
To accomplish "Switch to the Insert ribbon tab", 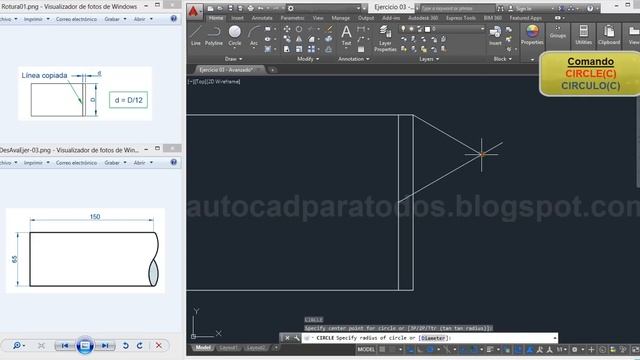I will [x=237, y=18].
